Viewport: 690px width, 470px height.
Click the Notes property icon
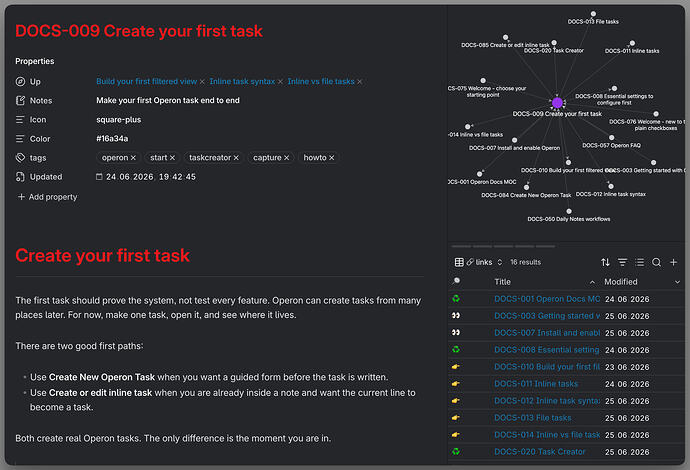[x=20, y=100]
